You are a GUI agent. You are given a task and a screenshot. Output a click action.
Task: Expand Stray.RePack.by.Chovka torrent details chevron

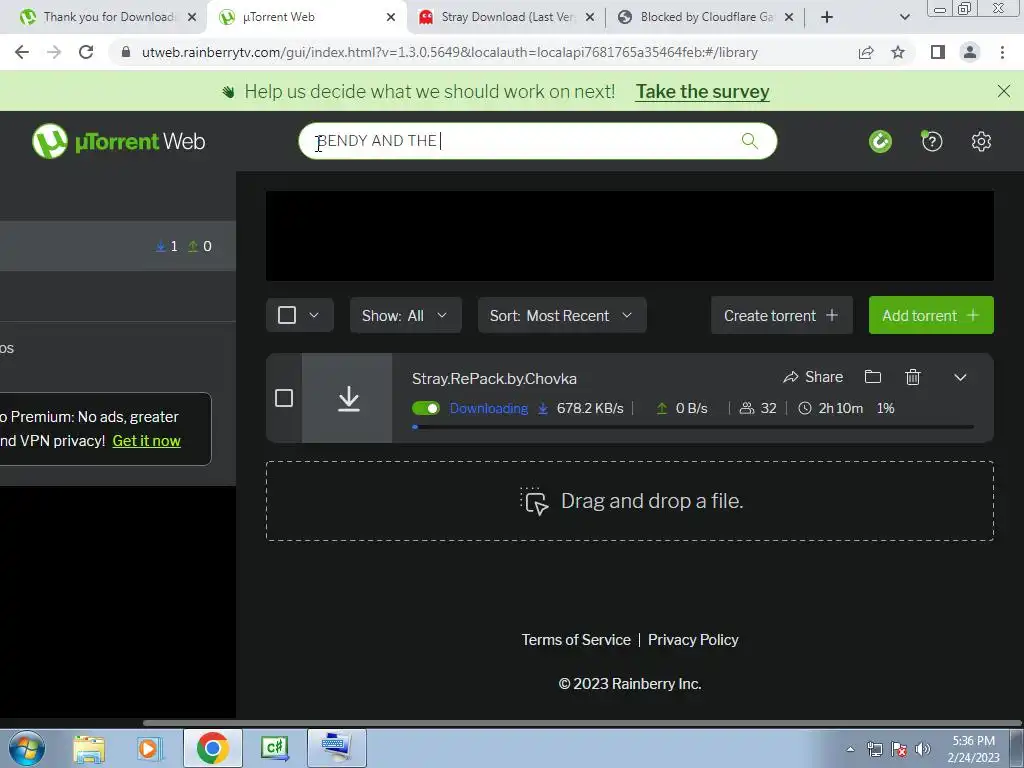[960, 377]
